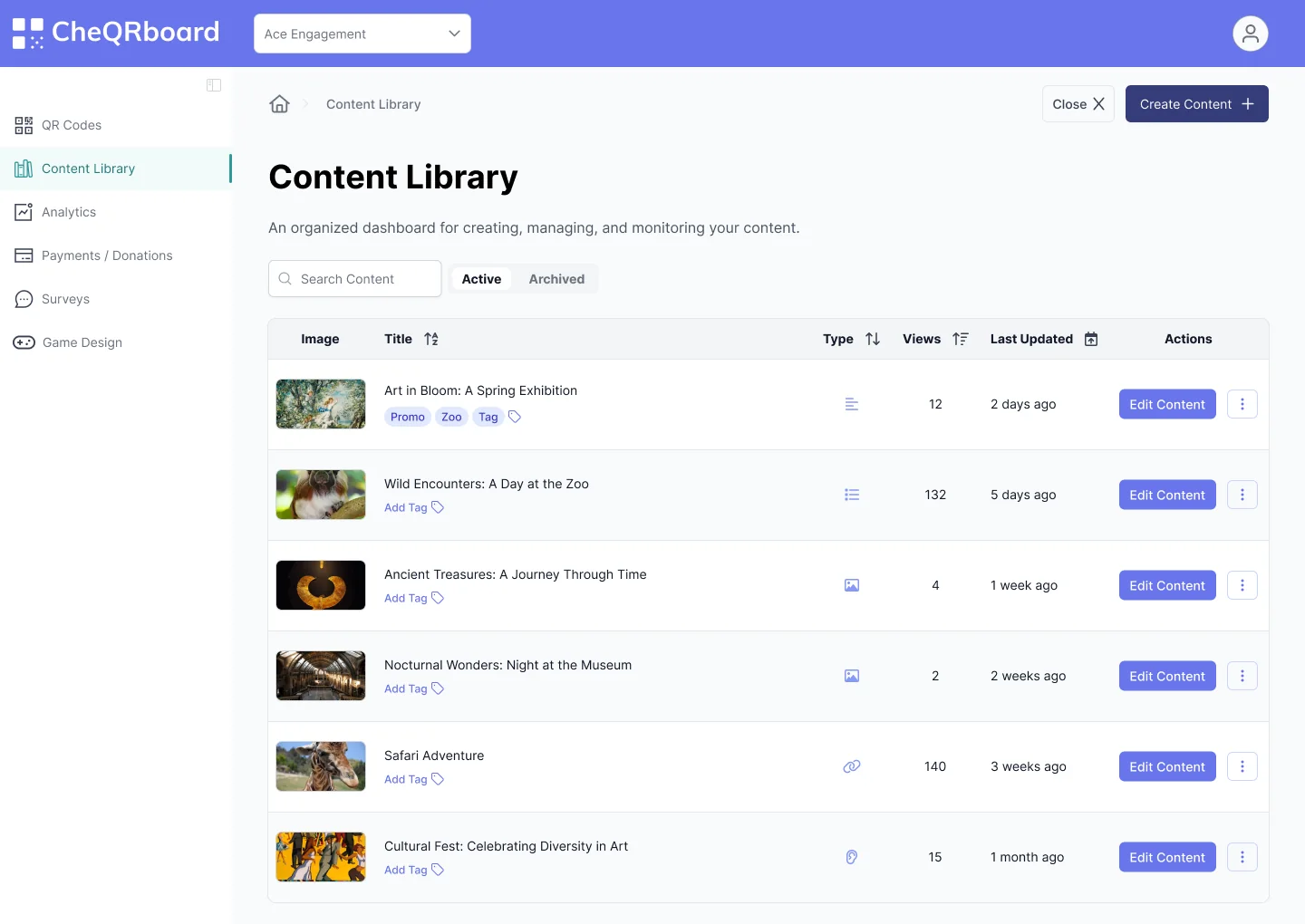Open Nocturnal Wonders museum thumbnail

321,676
